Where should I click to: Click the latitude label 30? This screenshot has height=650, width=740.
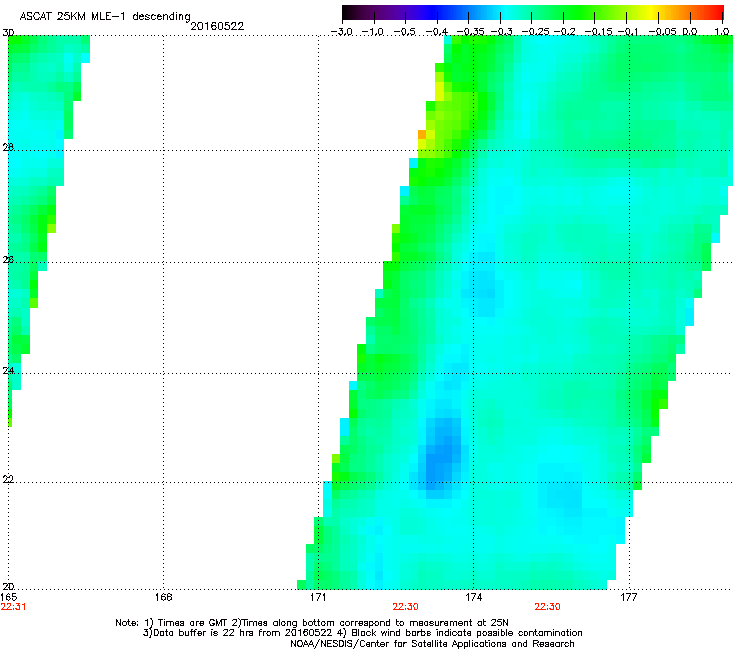pyautogui.click(x=8, y=33)
